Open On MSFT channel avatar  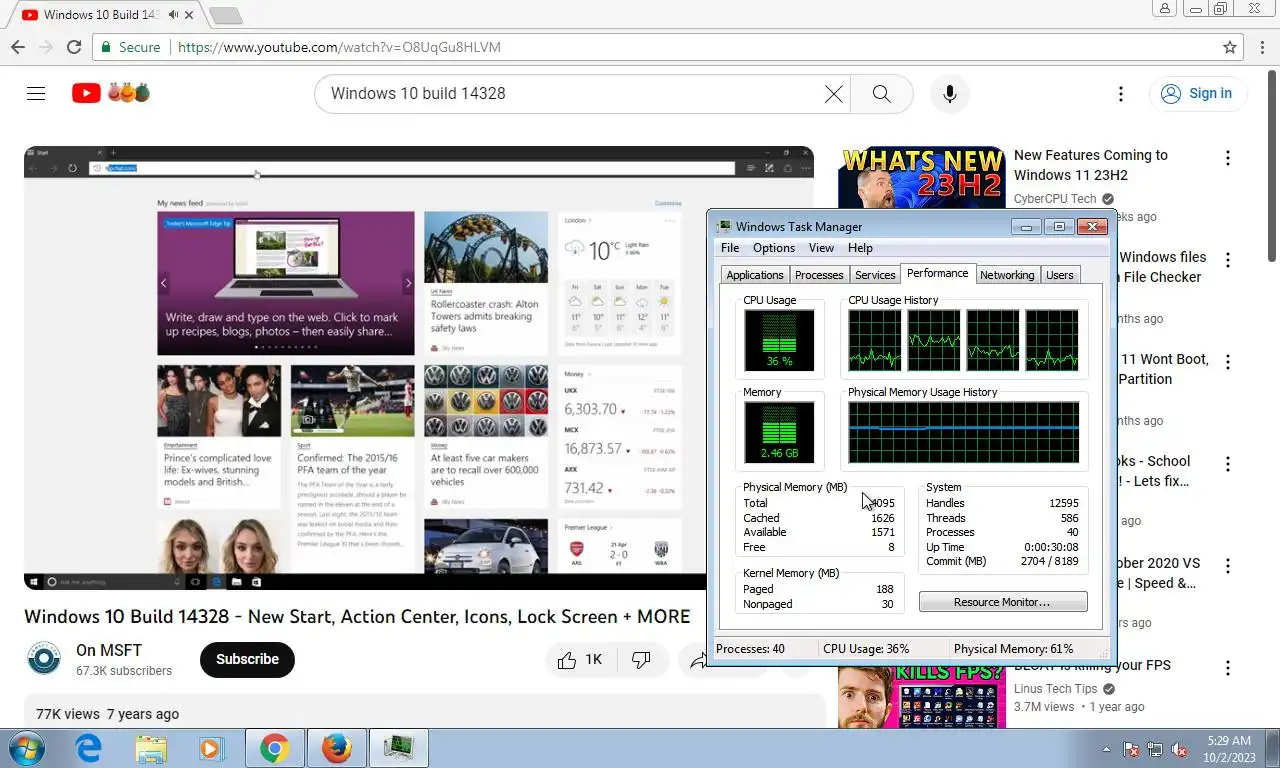[44, 659]
